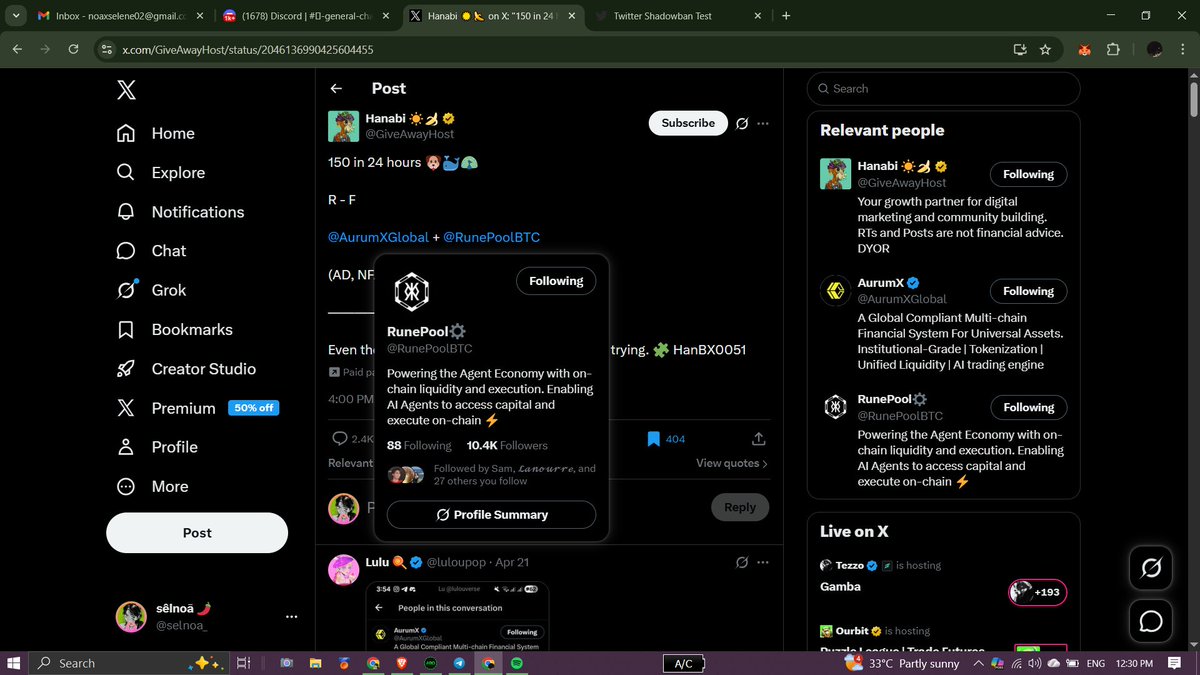Screen dimensions: 1200x675
Task: Open Profile in the sidebar
Action: (157, 447)
